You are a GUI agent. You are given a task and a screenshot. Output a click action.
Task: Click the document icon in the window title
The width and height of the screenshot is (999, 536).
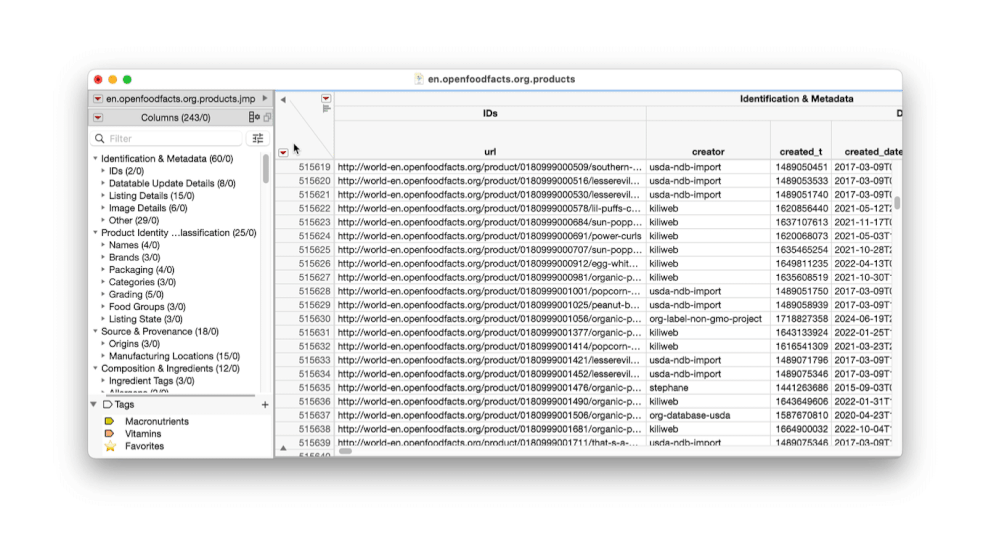[x=419, y=79]
